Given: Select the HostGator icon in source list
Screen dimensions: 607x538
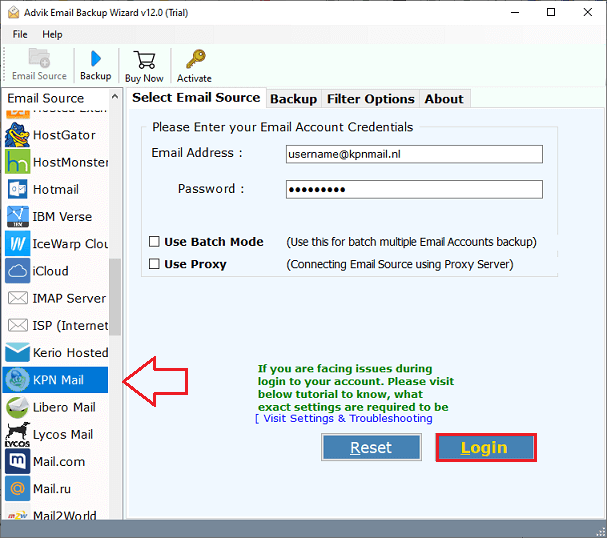Looking at the screenshot, I should [x=17, y=135].
